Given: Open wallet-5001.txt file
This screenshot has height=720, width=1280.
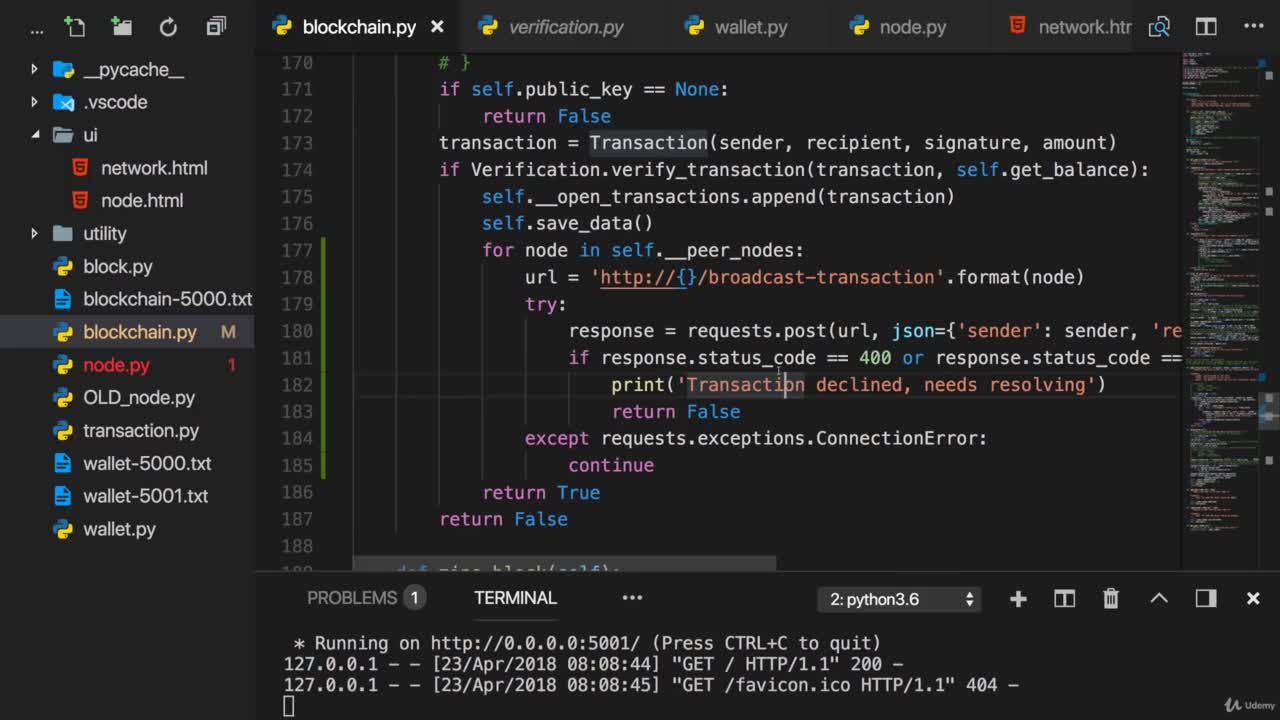Looking at the screenshot, I should point(145,496).
